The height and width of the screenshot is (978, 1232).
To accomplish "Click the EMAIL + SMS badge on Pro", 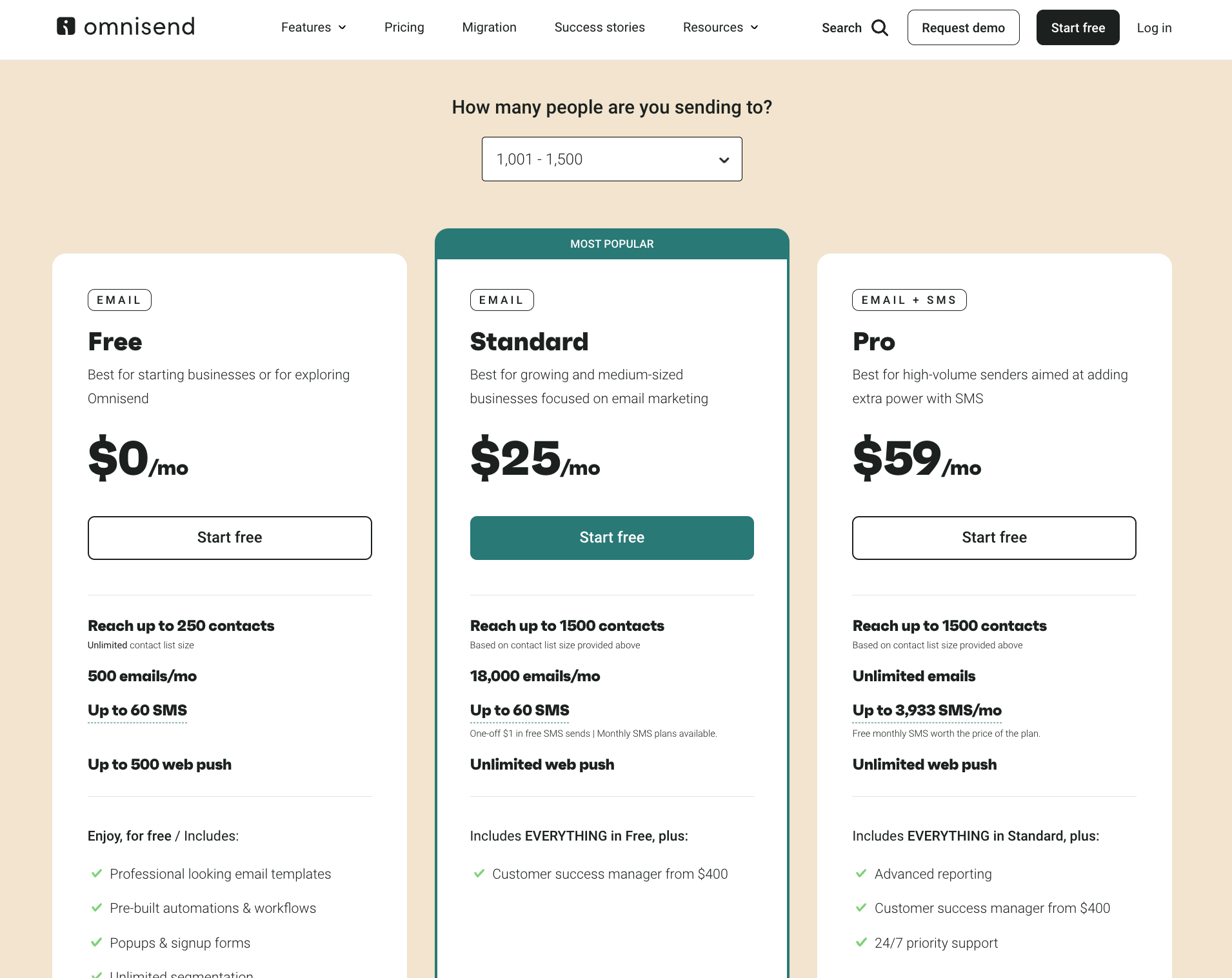I will 909,299.
